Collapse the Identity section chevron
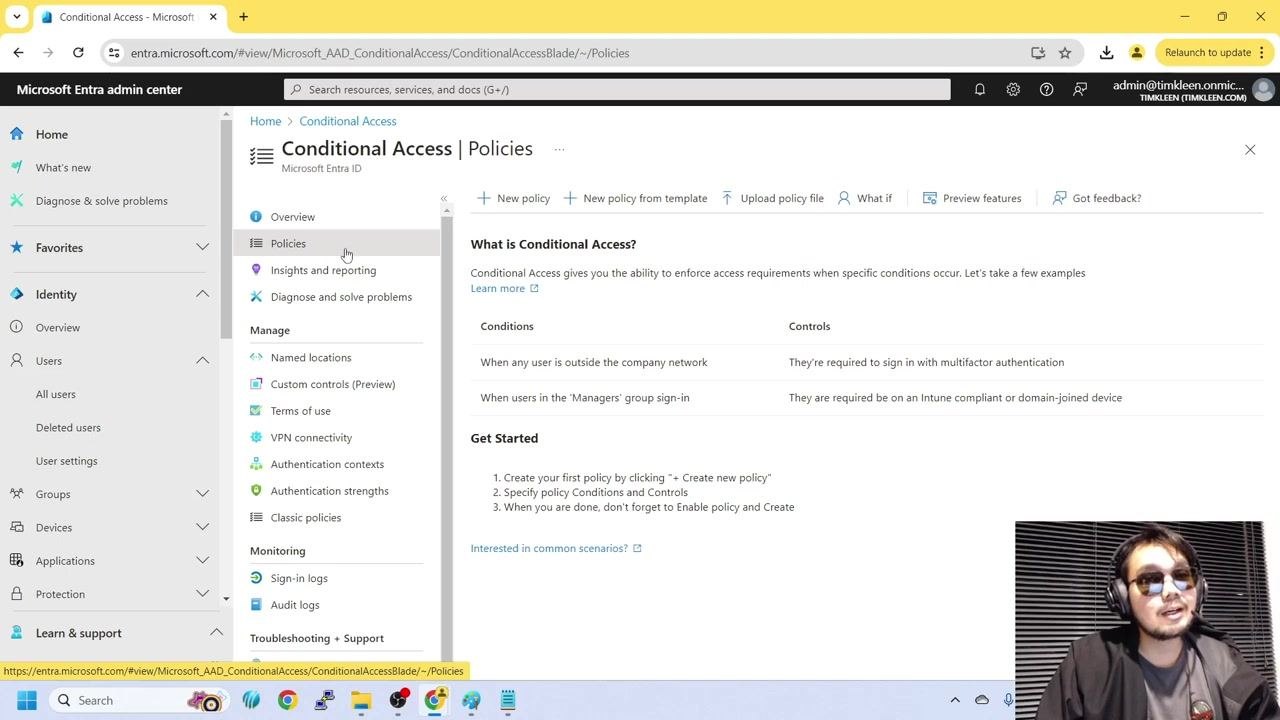 pyautogui.click(x=202, y=294)
